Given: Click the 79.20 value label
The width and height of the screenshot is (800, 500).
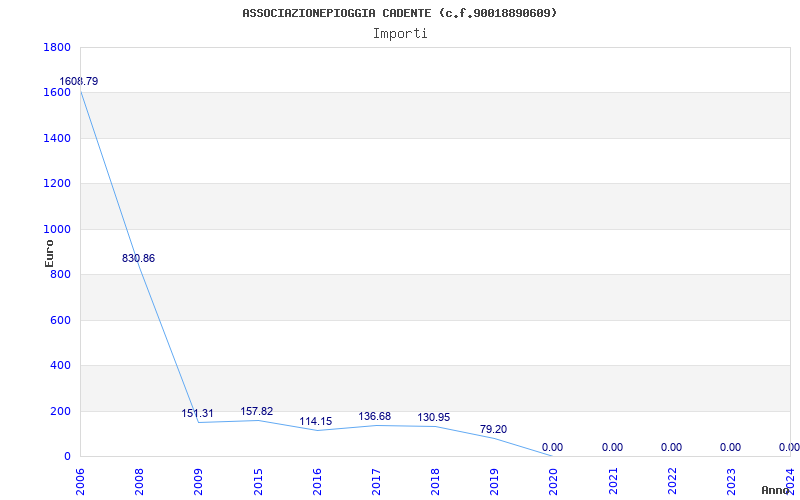Looking at the screenshot, I should click(x=493, y=430).
